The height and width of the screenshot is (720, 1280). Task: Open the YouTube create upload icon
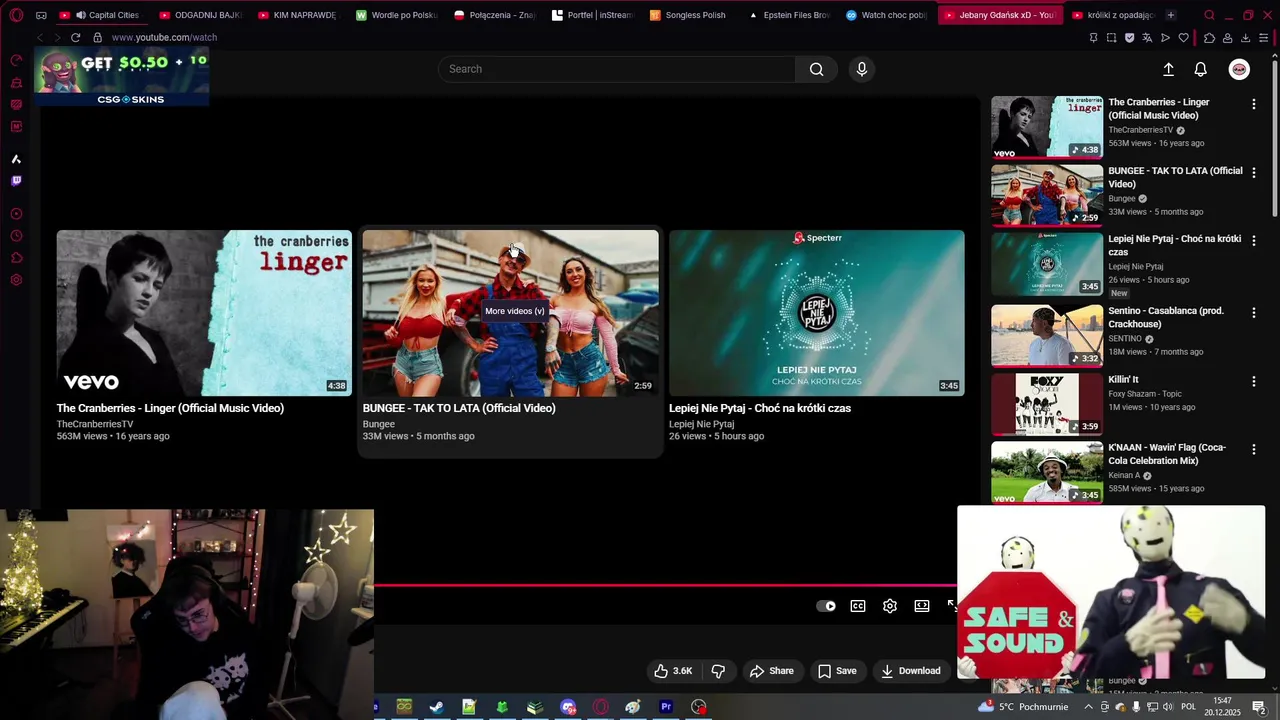1168,69
